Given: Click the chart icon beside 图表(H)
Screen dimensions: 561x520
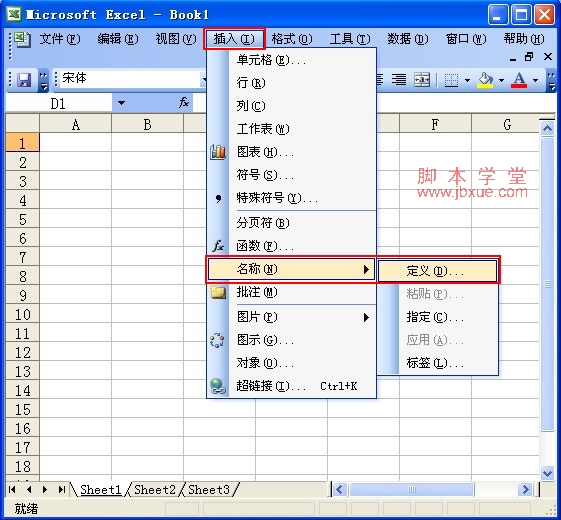Looking at the screenshot, I should pyautogui.click(x=218, y=152).
